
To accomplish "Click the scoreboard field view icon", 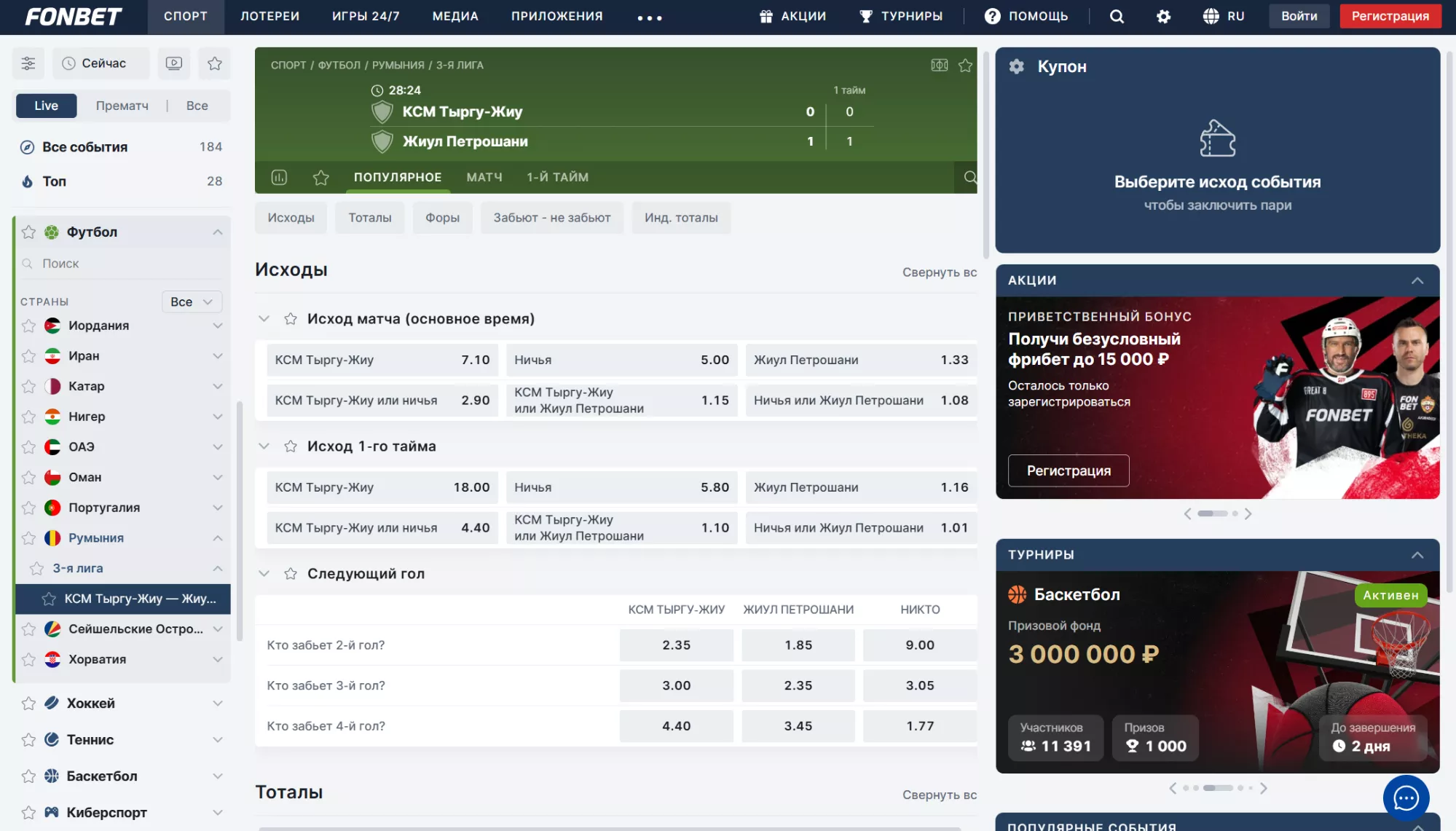I will coord(940,66).
